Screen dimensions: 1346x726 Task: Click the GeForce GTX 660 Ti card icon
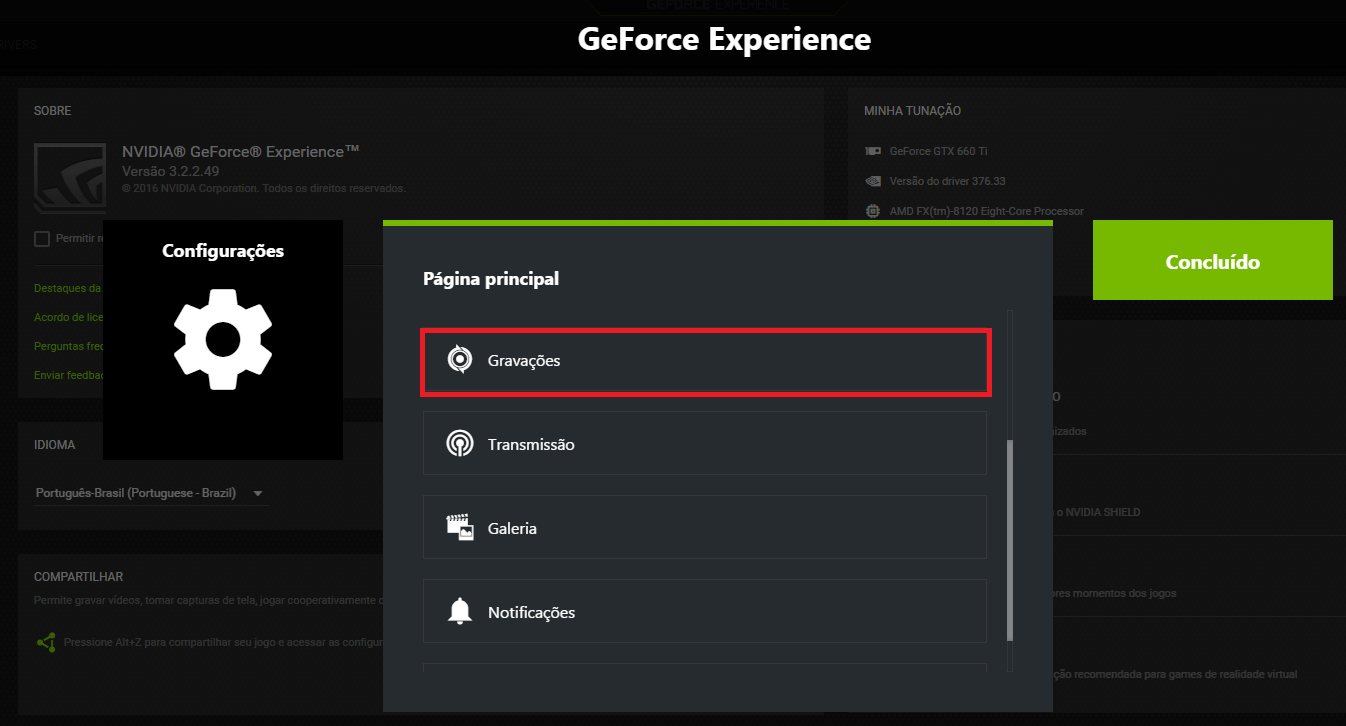(x=873, y=152)
